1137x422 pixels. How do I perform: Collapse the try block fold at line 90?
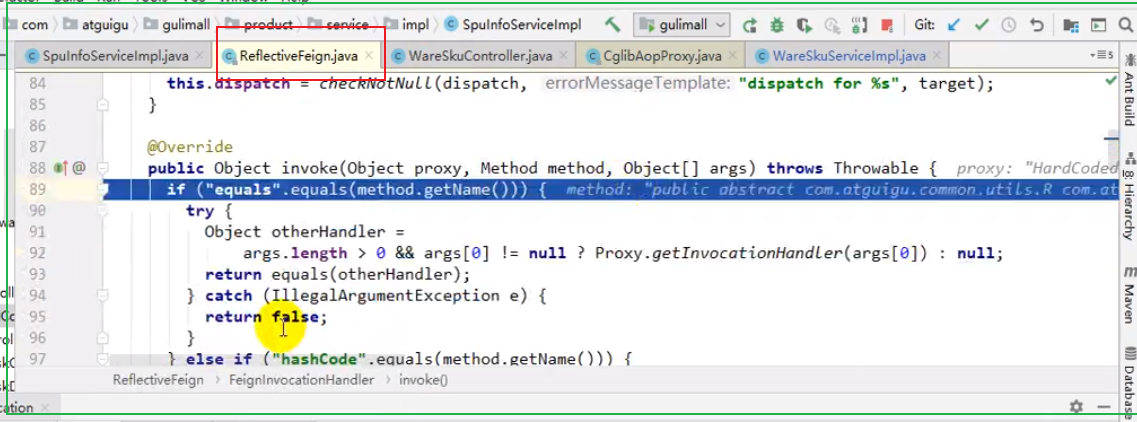(x=102, y=211)
